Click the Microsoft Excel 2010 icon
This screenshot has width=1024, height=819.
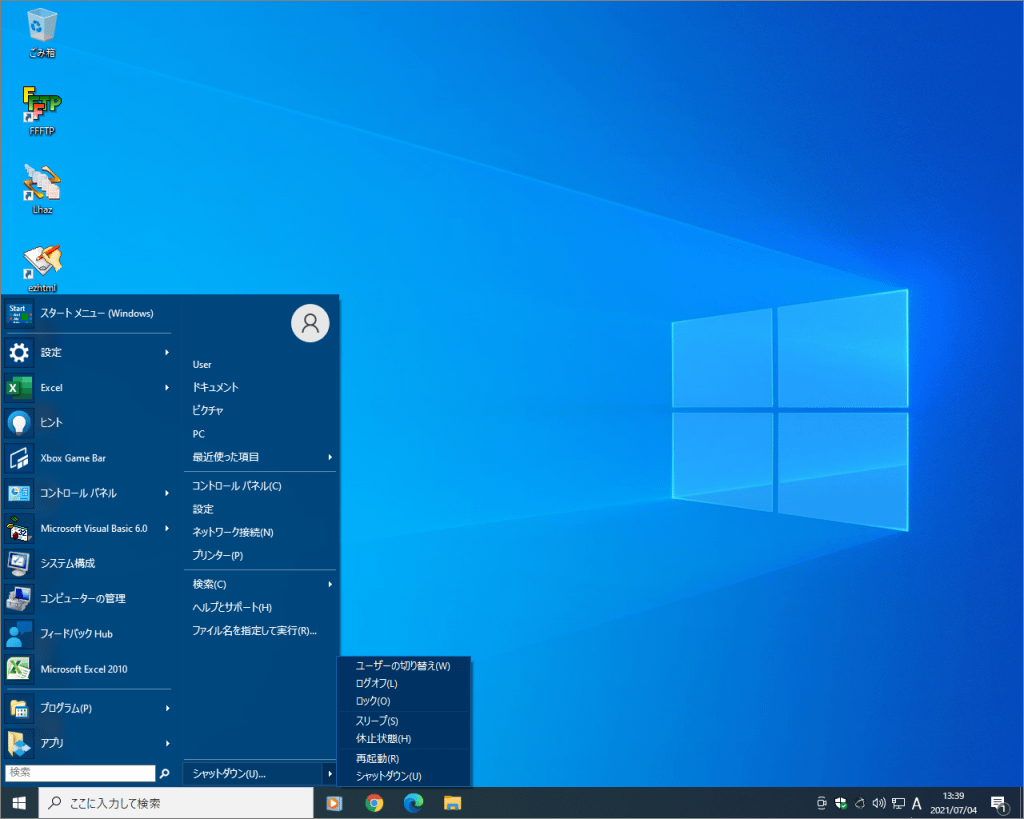tap(19, 669)
